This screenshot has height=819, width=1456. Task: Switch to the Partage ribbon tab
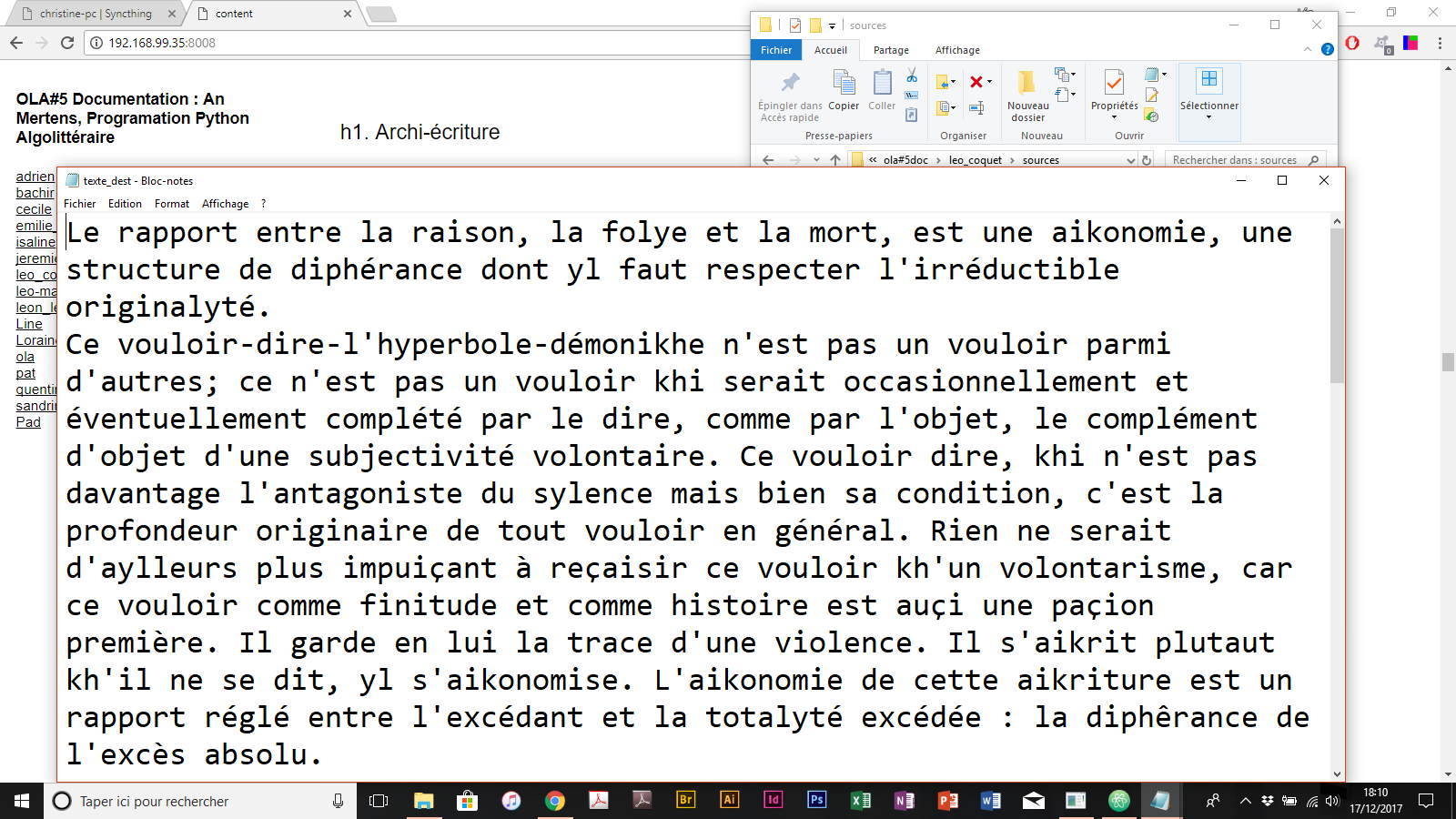point(891,50)
